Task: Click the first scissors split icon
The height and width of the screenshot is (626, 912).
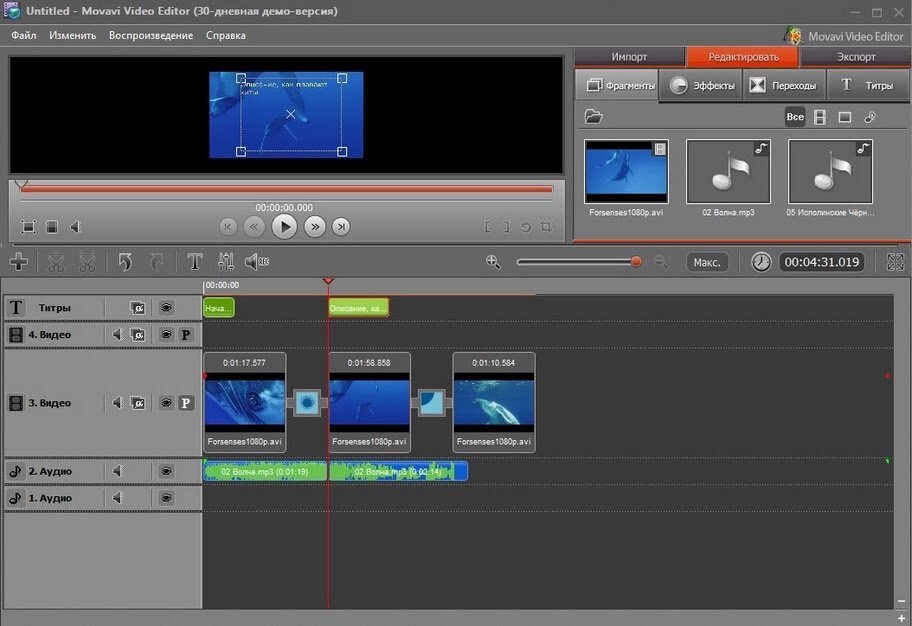Action: 56,262
